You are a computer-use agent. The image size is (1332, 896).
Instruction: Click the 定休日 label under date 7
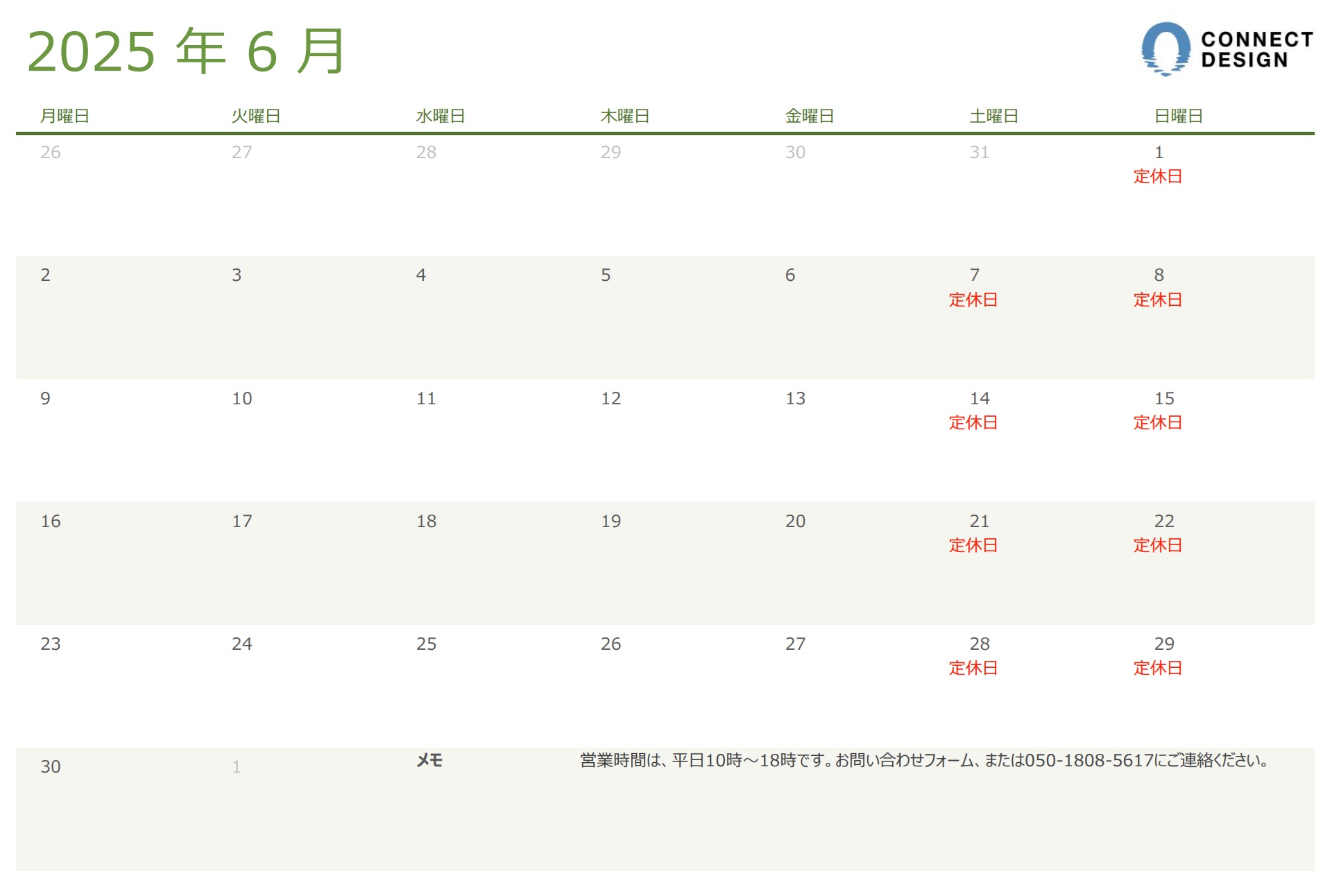tap(973, 300)
